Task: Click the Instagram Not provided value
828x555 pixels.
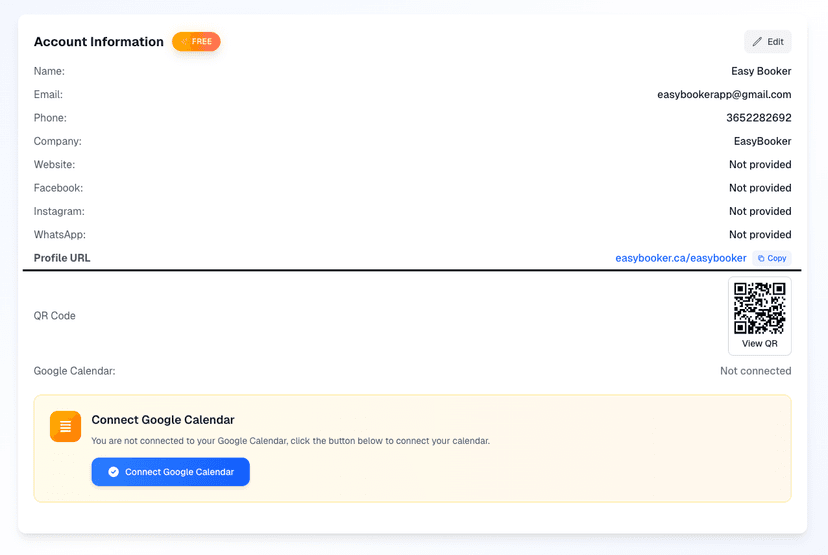Action: click(760, 211)
